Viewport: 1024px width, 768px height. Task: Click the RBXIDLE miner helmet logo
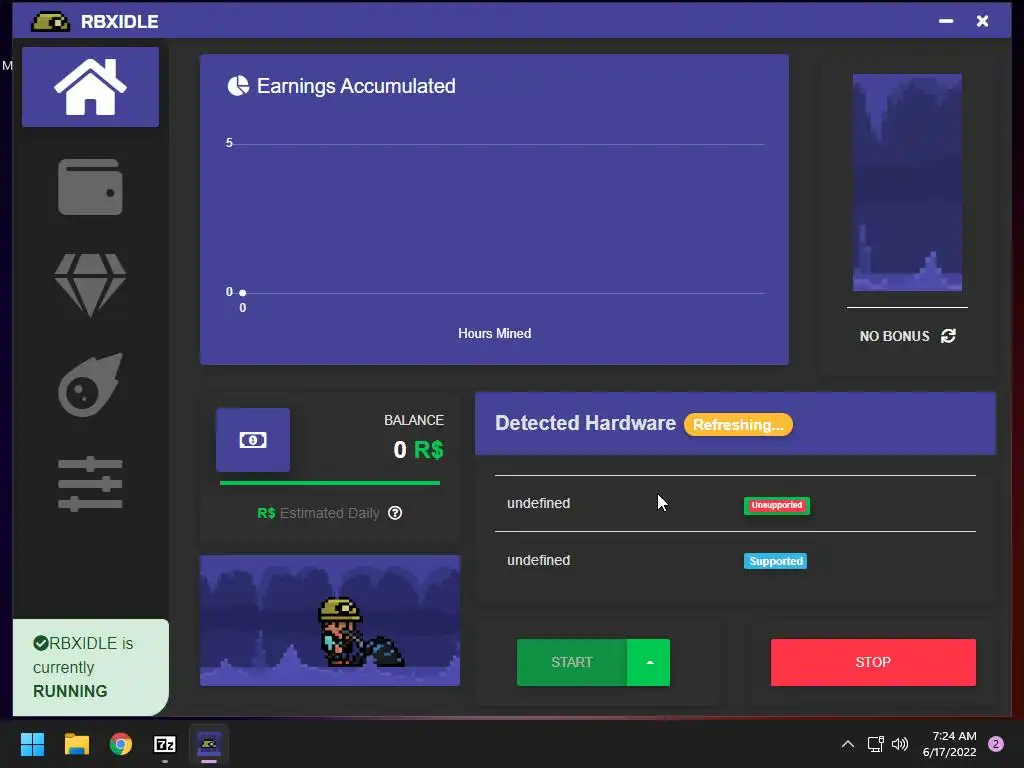pos(50,21)
